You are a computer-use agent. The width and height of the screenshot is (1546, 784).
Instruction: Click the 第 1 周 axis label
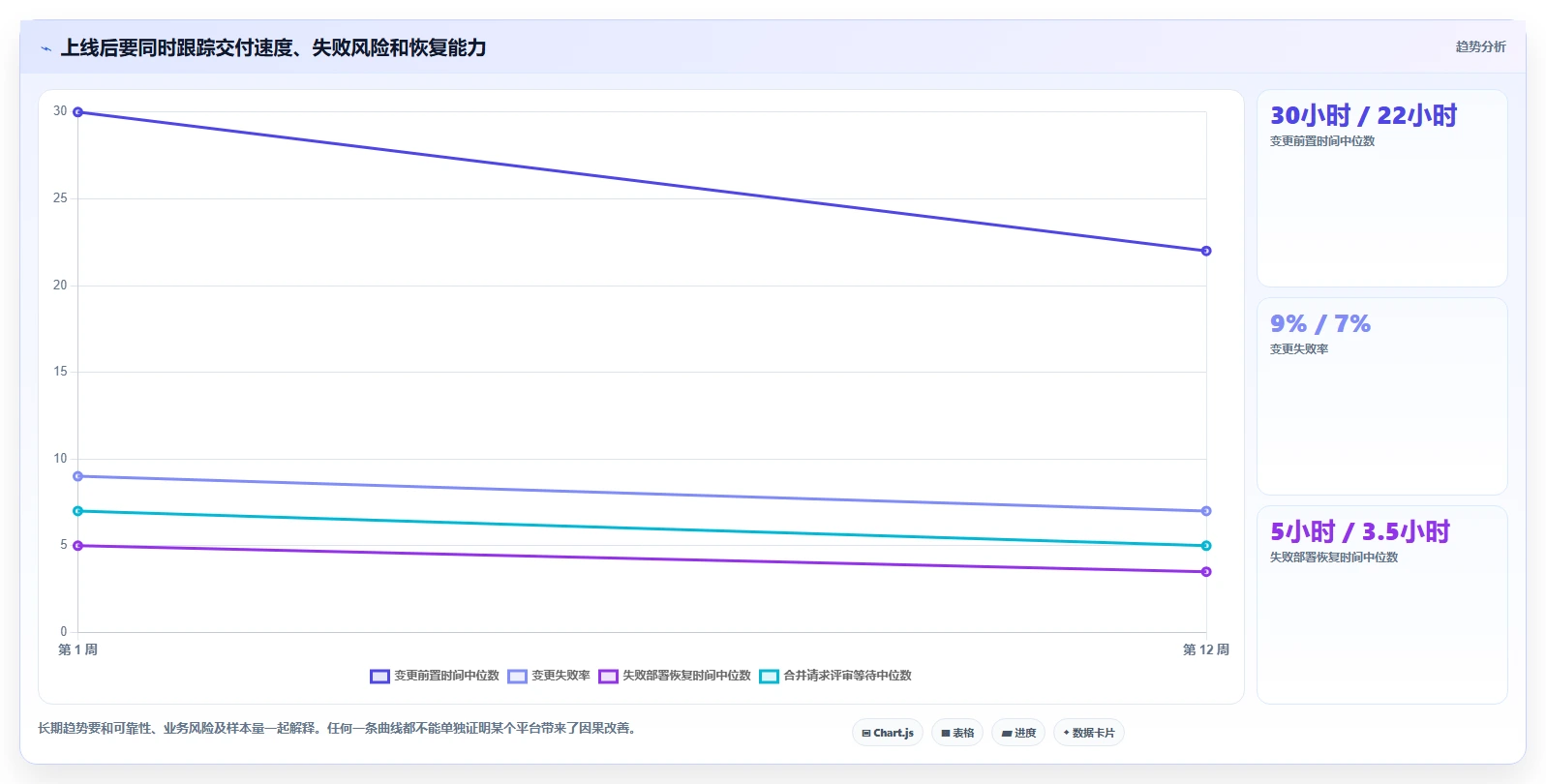tap(77, 649)
